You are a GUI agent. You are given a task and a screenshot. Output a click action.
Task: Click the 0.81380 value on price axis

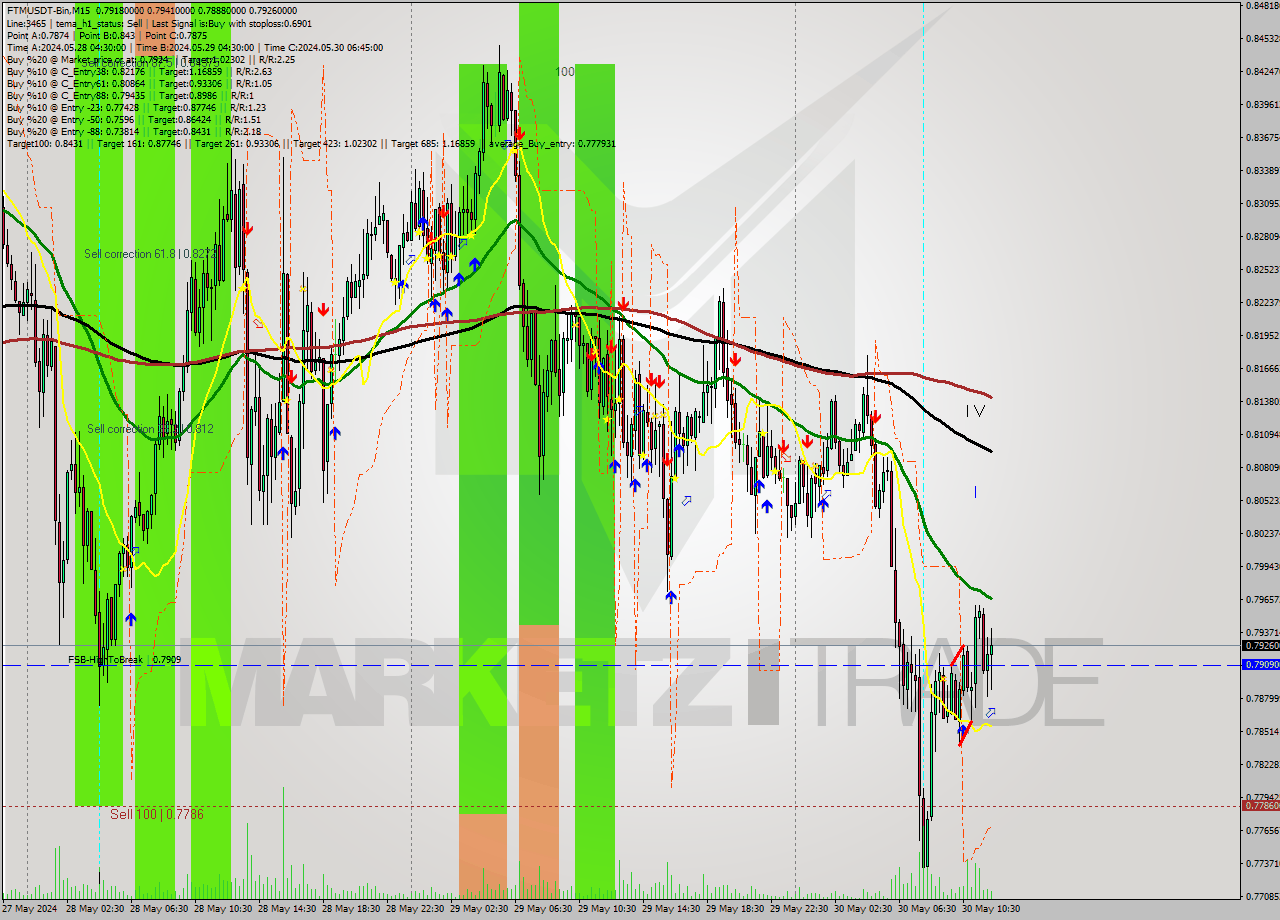pos(1262,401)
